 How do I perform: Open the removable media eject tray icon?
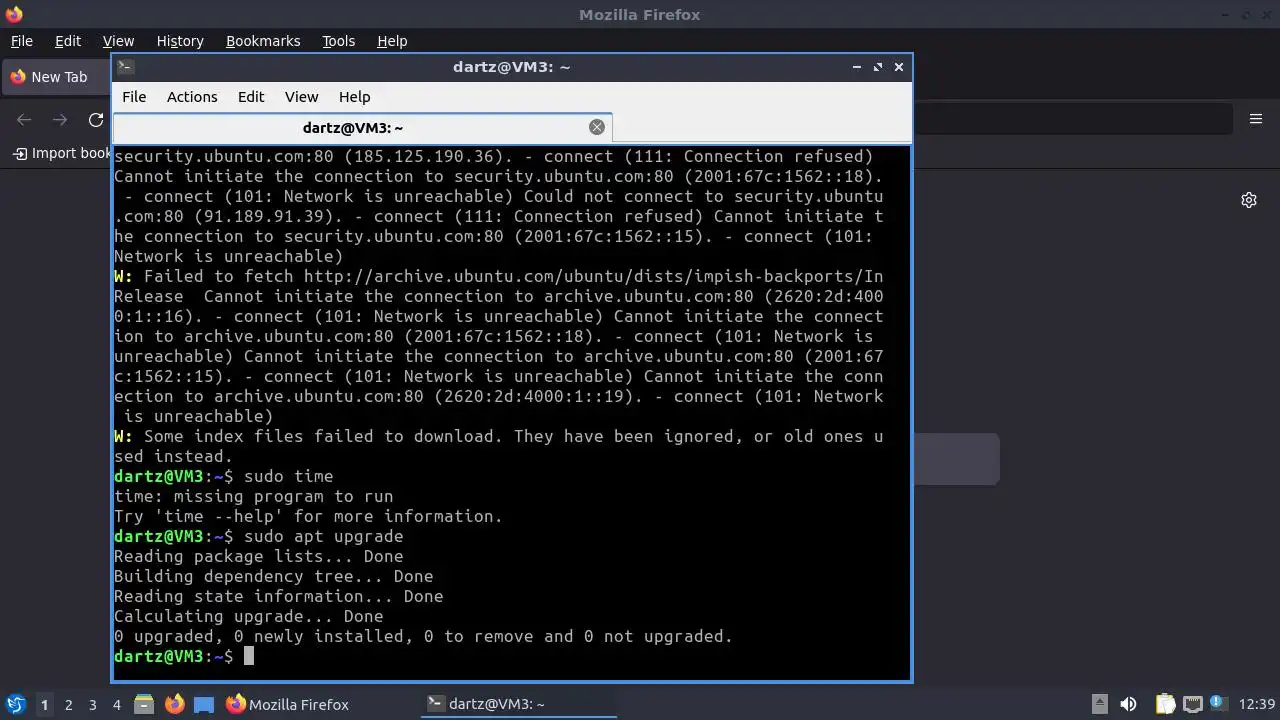click(1099, 704)
